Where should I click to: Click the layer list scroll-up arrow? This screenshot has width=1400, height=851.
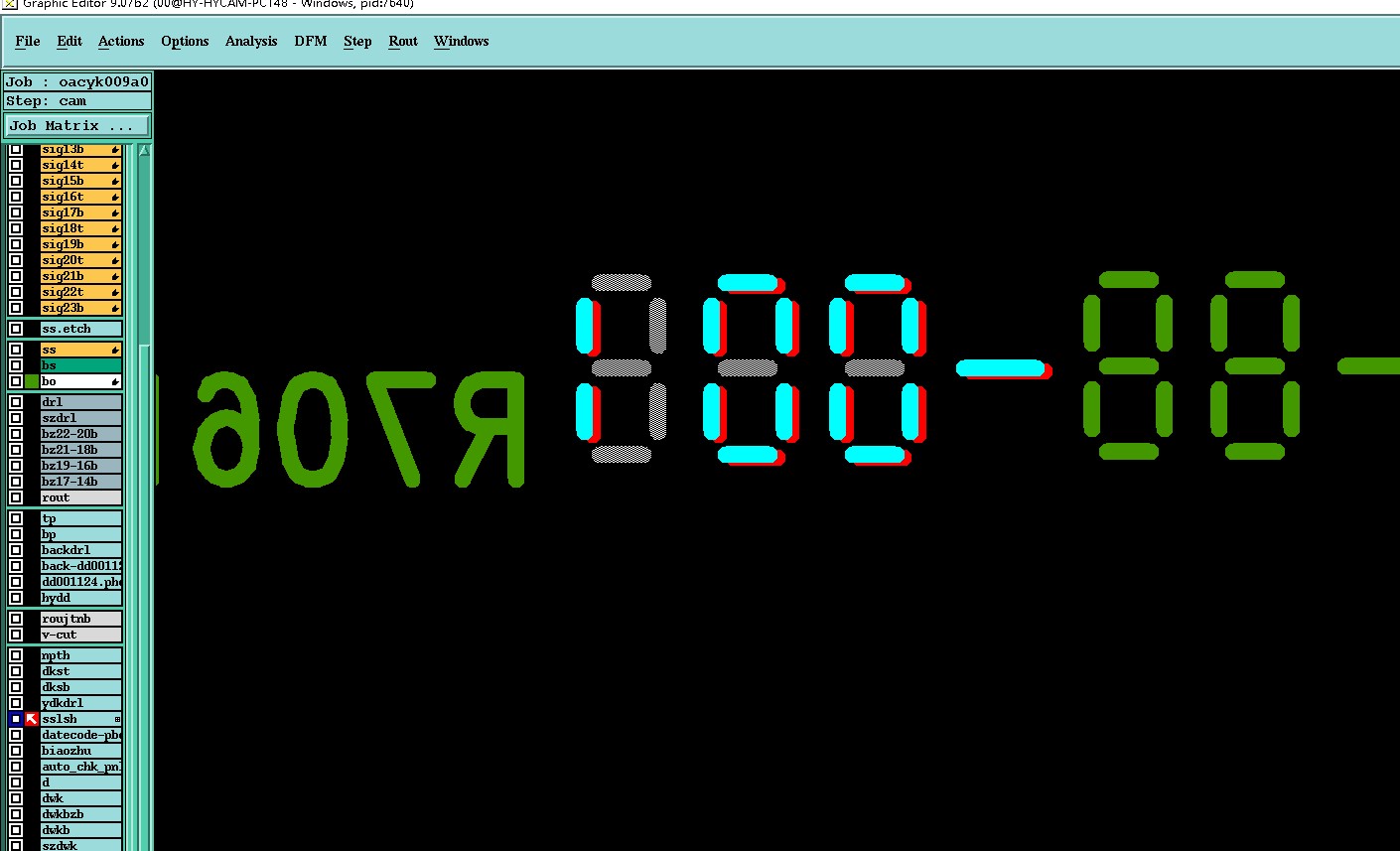pos(144,151)
